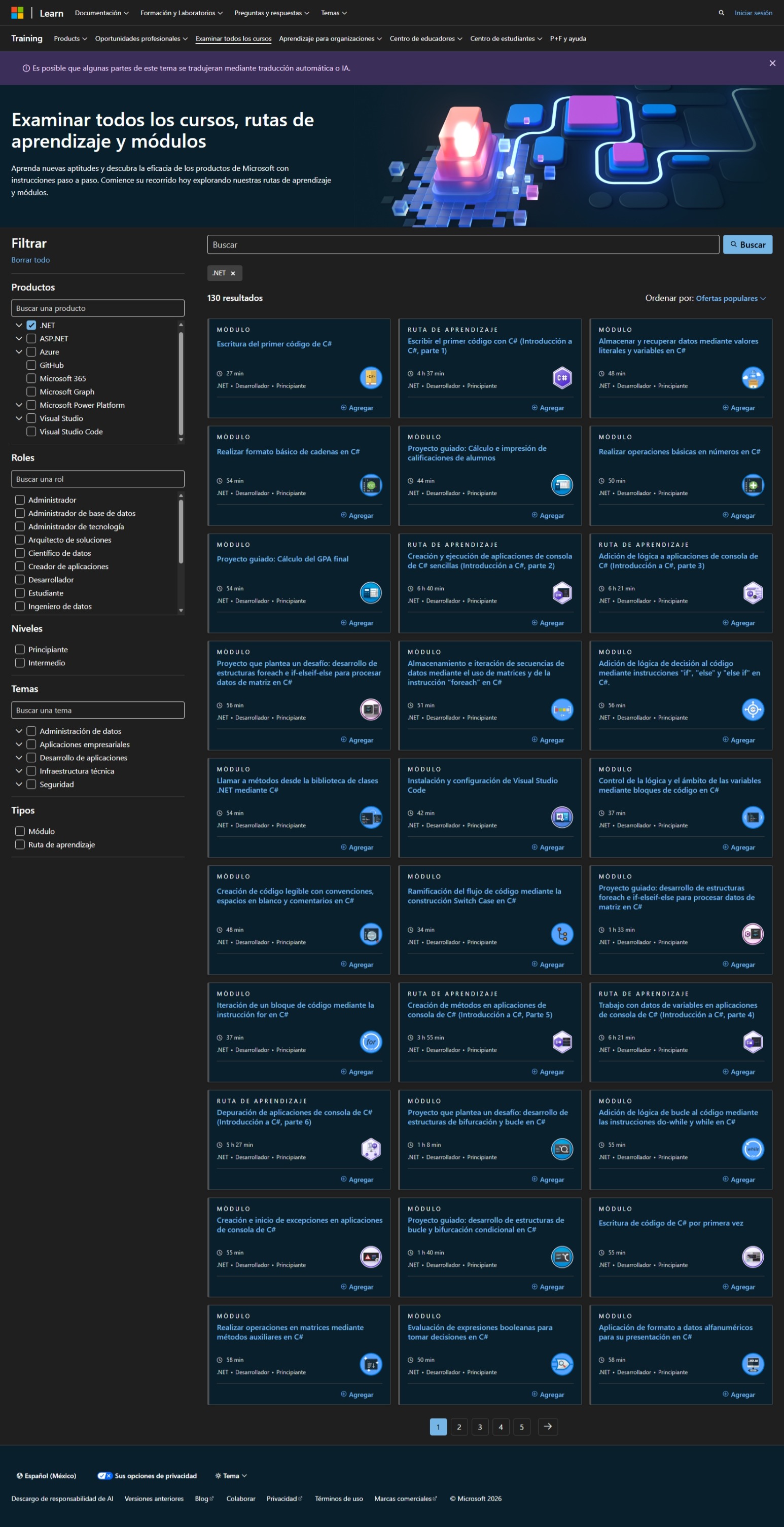Go to next results page arrow
Viewport: 784px width, 1527px height.
[547, 1426]
